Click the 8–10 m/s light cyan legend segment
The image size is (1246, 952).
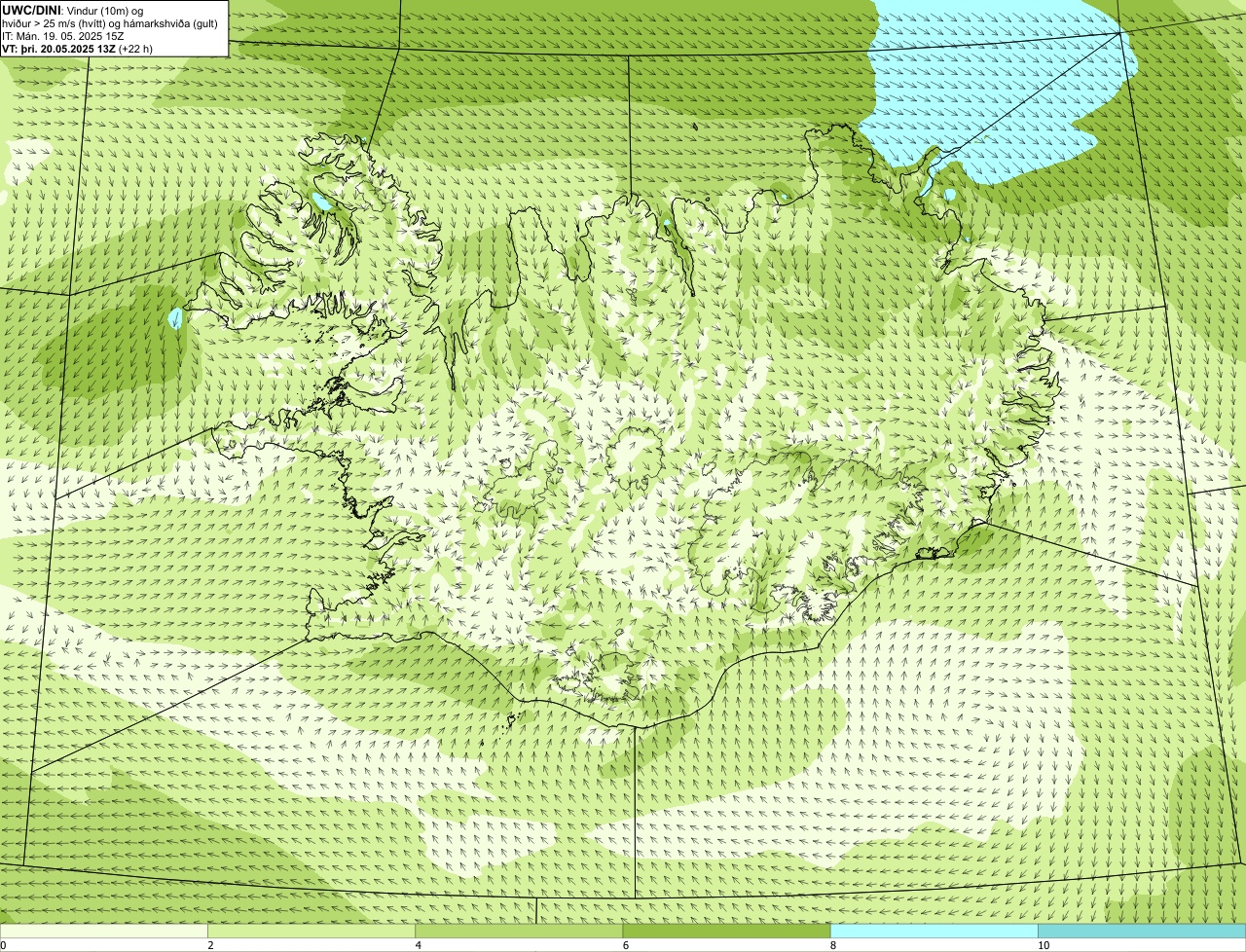click(x=934, y=931)
